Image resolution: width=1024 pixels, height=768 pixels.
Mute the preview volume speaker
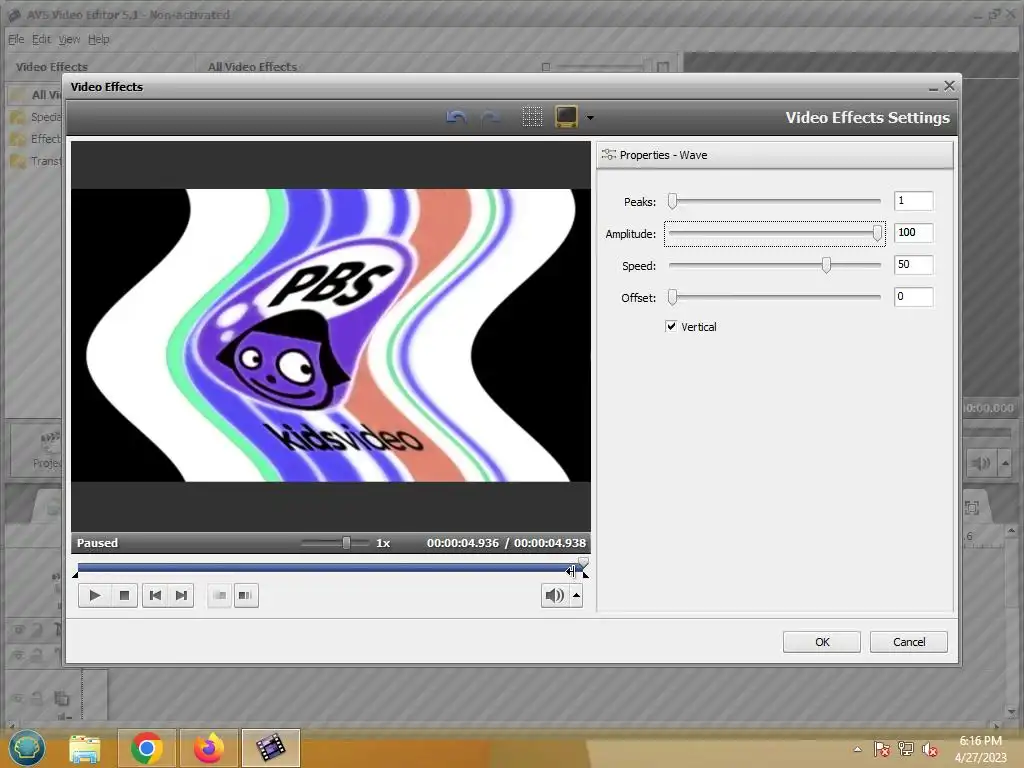click(x=554, y=595)
